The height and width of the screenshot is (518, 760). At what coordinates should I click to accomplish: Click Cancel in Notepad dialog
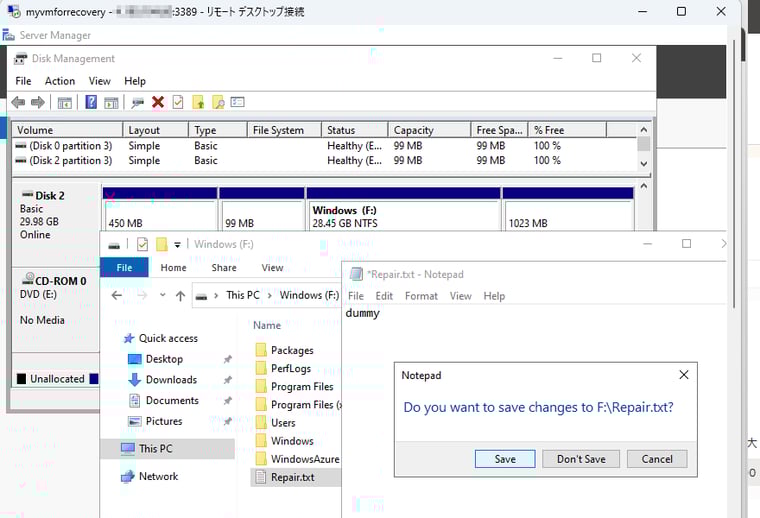[x=657, y=459]
